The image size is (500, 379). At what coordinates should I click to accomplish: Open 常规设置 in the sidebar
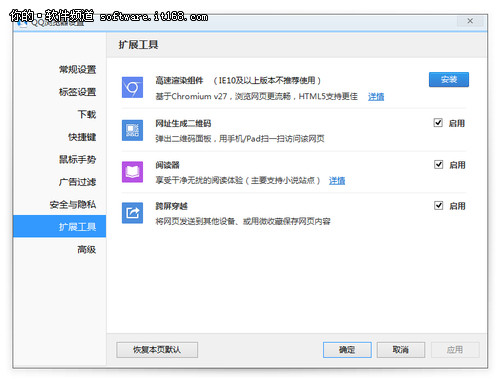[77, 70]
